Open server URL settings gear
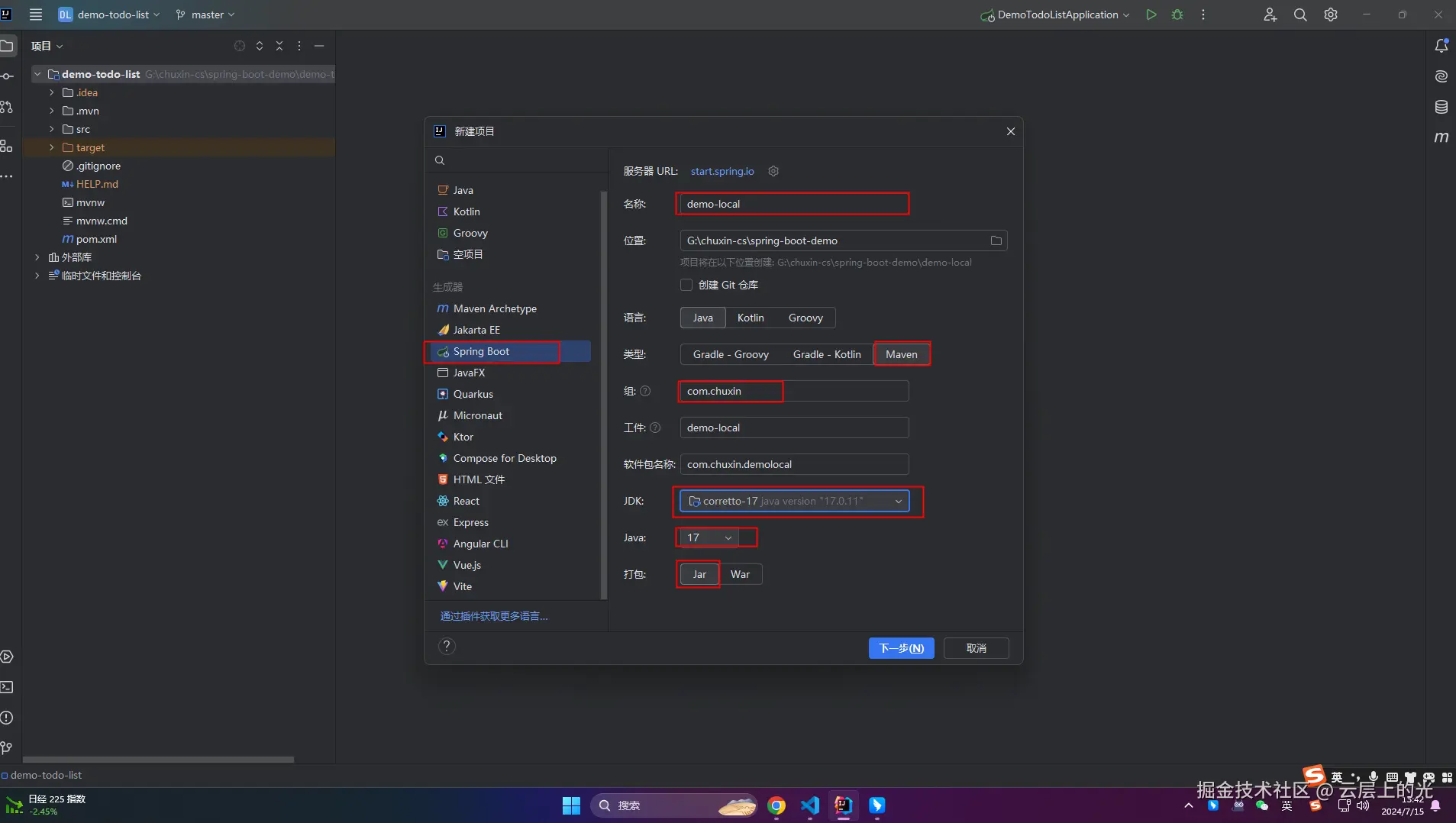The width and height of the screenshot is (1456, 823). (773, 171)
